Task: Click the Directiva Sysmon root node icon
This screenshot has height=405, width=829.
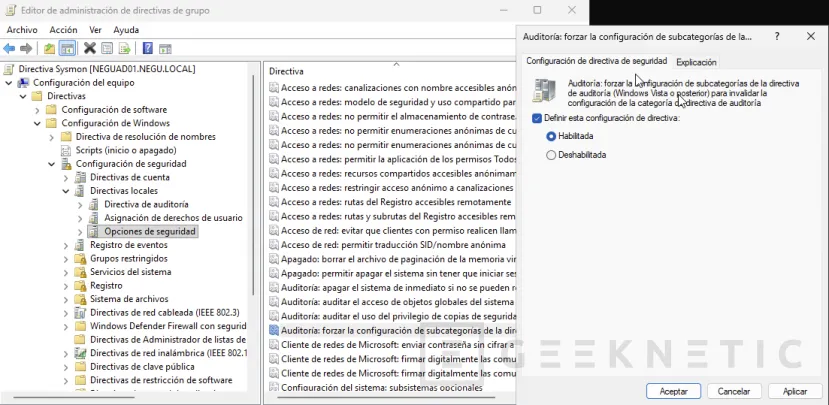Action: click(10, 69)
